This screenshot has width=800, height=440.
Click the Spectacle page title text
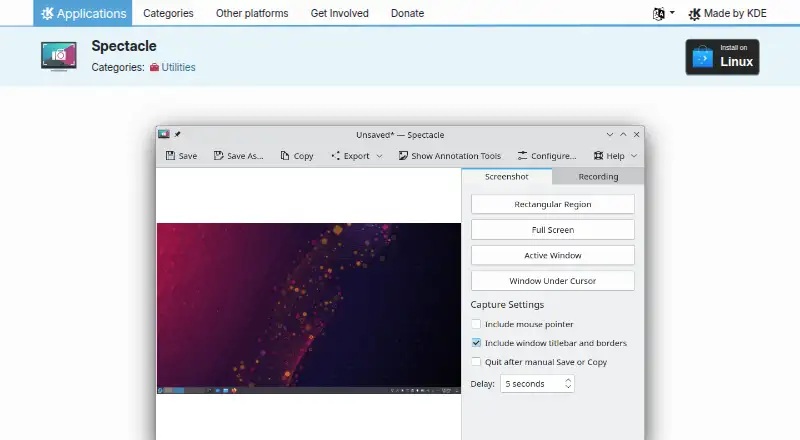[x=124, y=46]
